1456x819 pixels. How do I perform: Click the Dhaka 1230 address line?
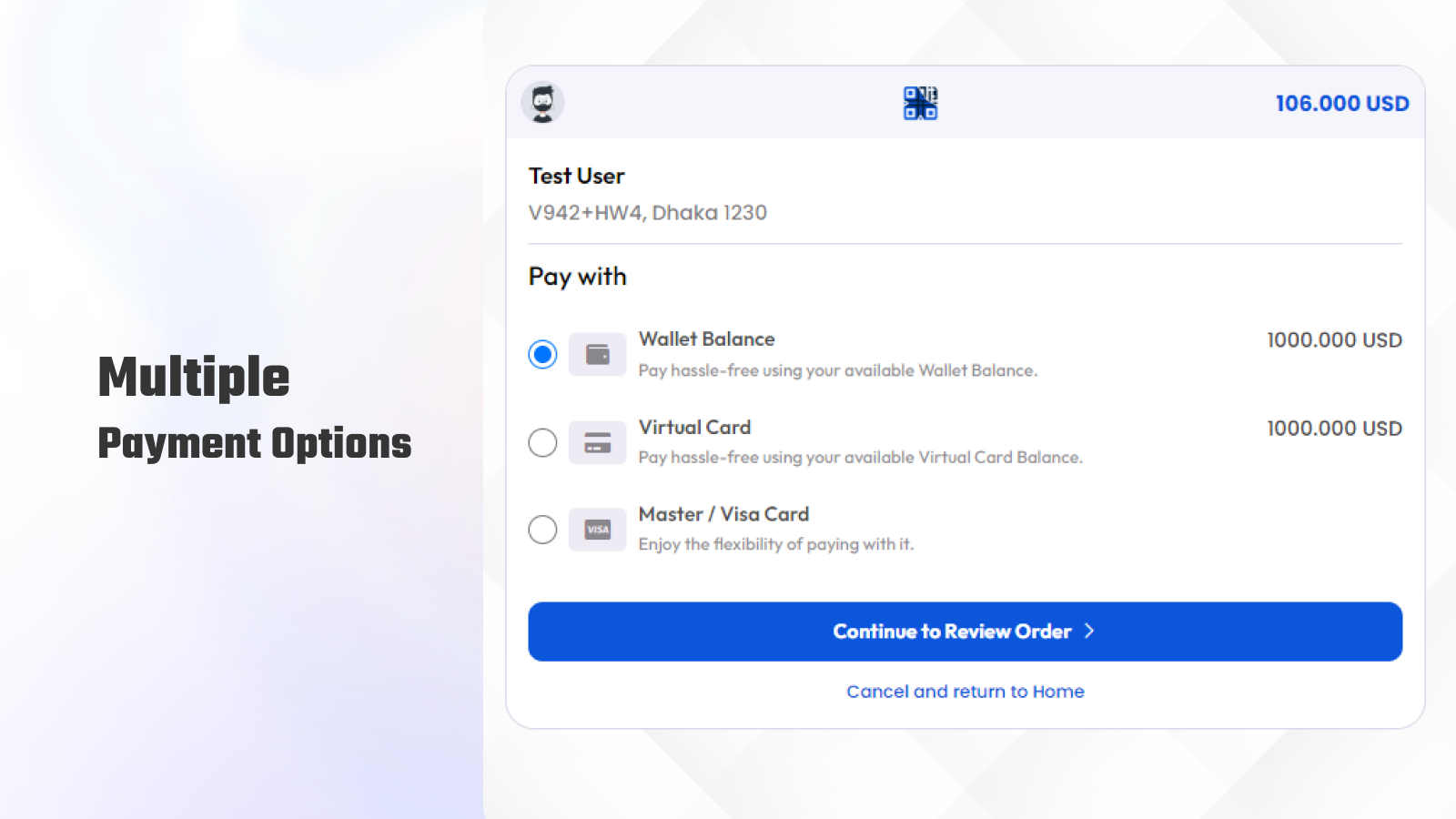tap(648, 212)
